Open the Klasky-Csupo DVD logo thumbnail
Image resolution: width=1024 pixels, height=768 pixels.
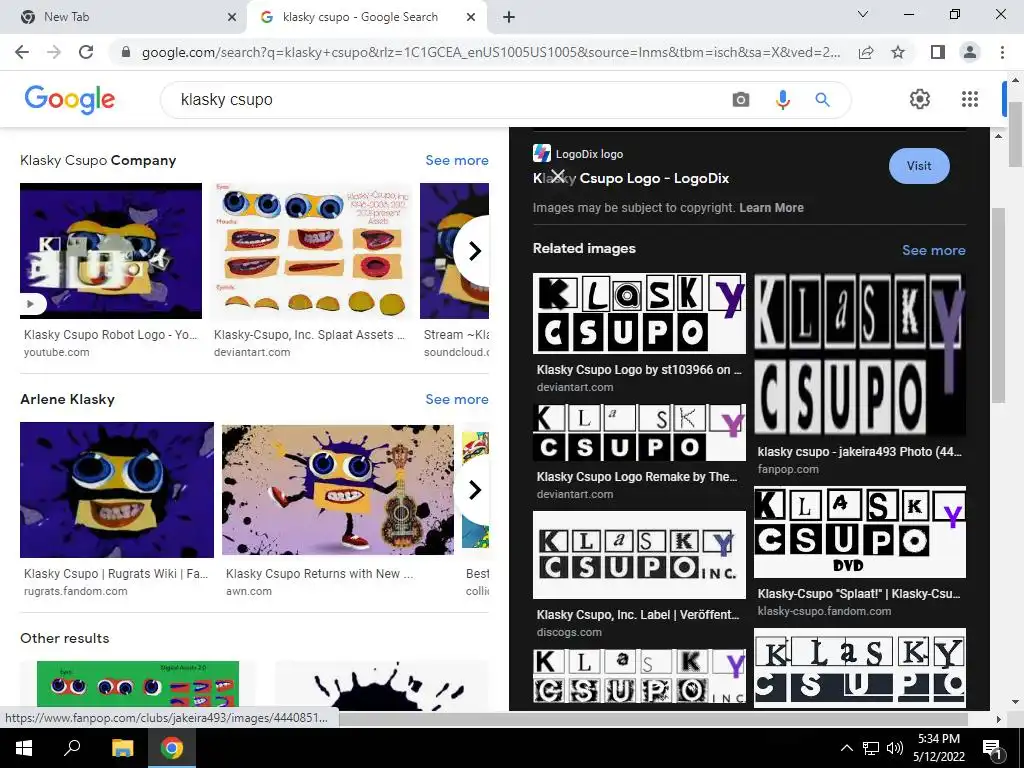(860, 532)
